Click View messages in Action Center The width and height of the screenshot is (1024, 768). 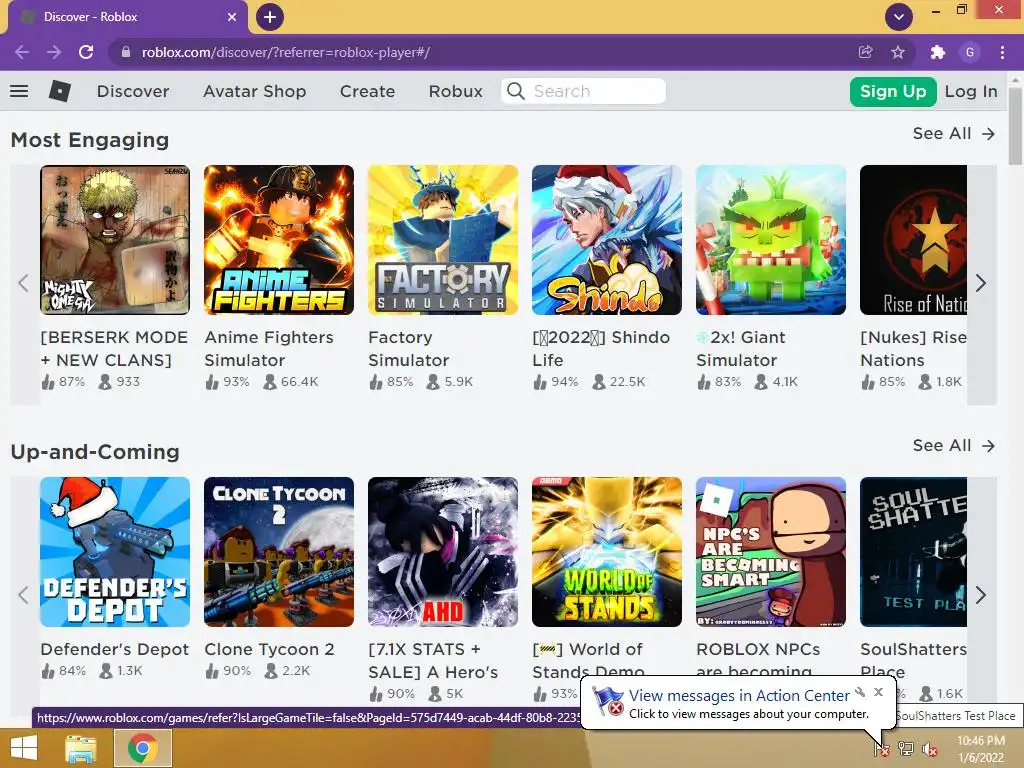tap(739, 696)
